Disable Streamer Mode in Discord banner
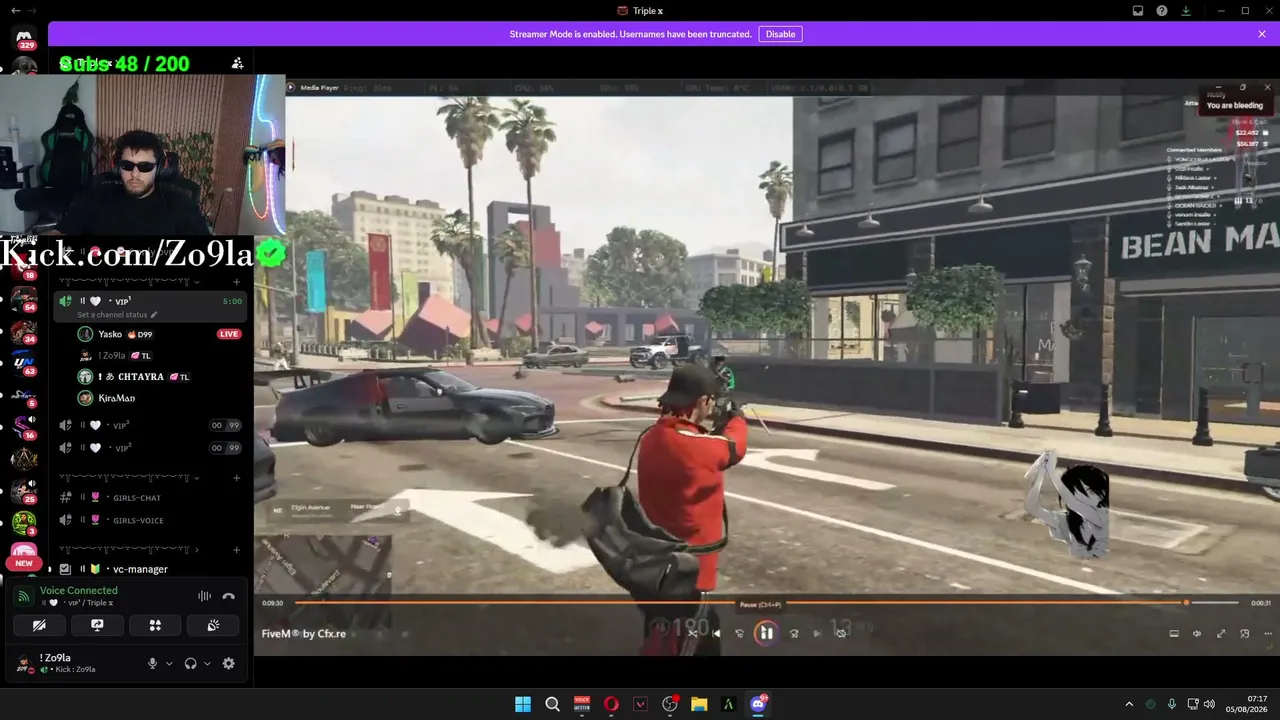Screen dimensions: 1280x720 [780, 34]
